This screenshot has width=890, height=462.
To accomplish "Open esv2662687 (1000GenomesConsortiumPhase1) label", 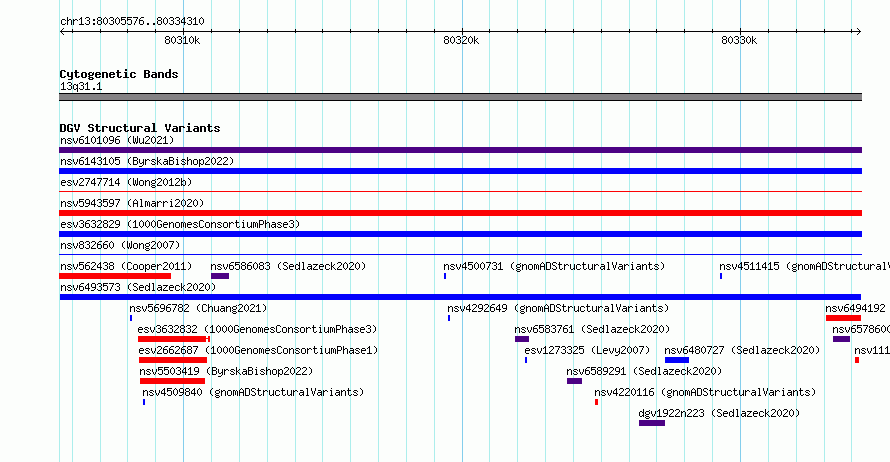I will click(x=258, y=350).
